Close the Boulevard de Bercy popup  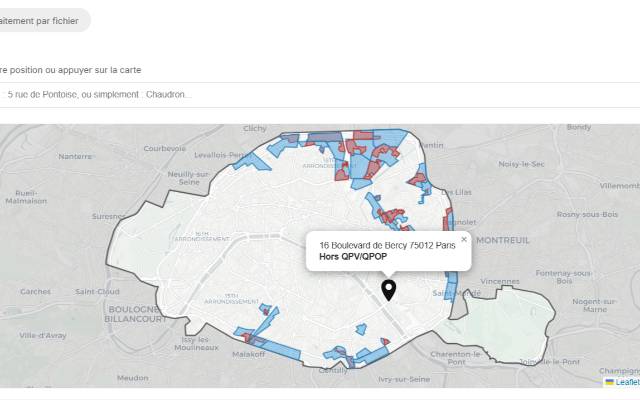point(464,239)
